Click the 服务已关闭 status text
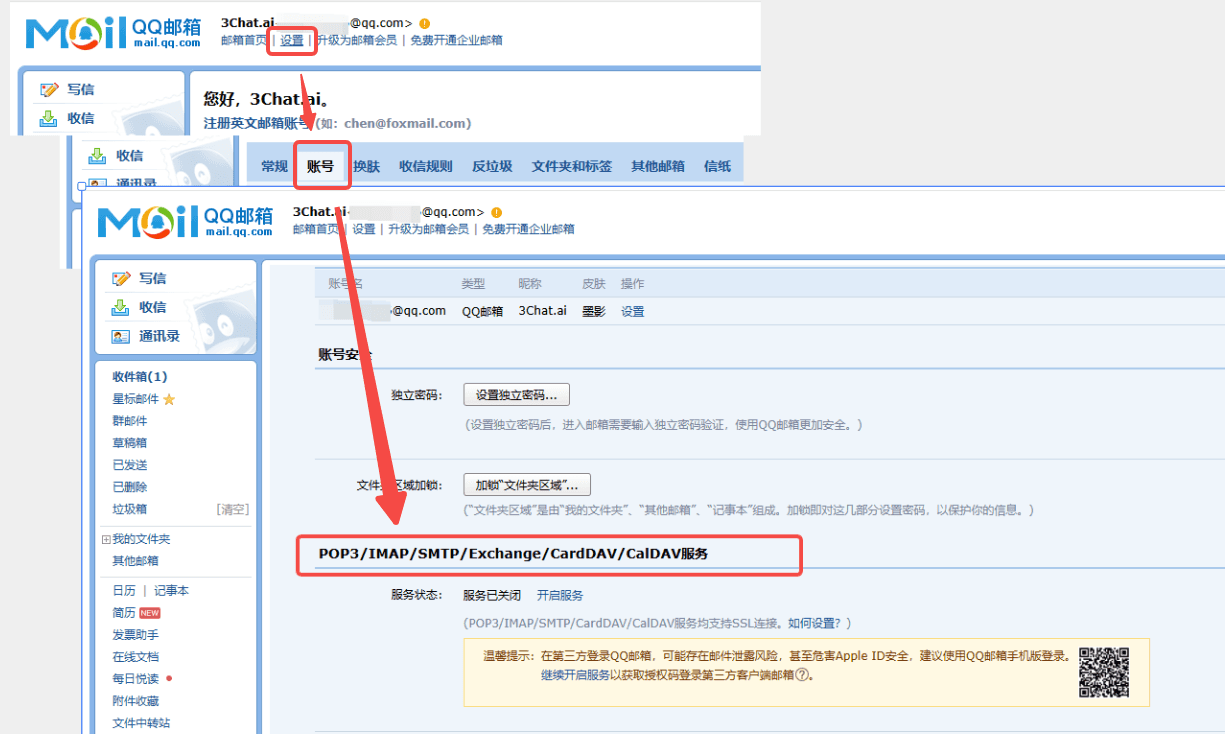Viewport: 1225px width, 734px height. pyautogui.click(x=492, y=595)
